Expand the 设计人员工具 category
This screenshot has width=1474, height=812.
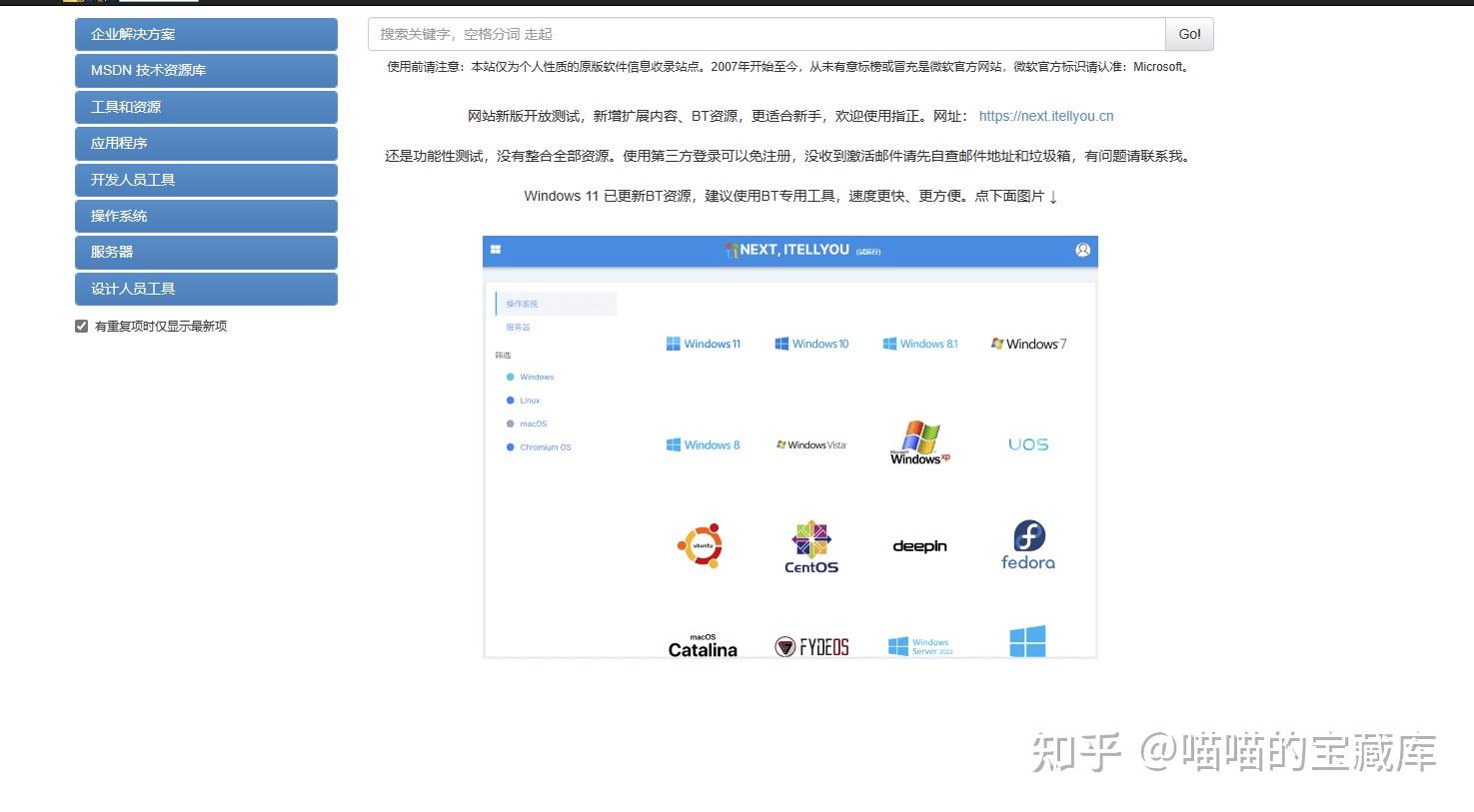coord(206,289)
